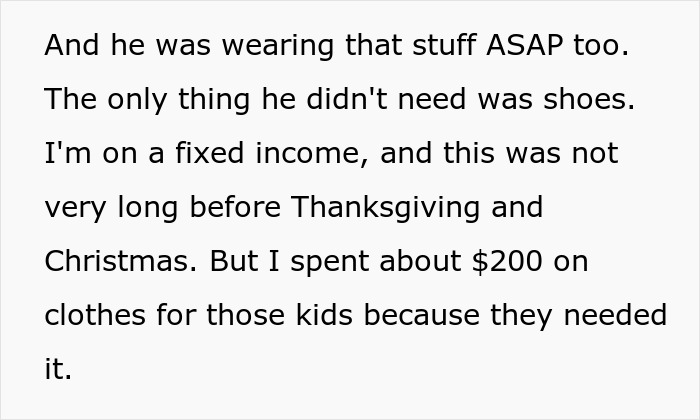
Task: Click the word "shoes."
Action: coord(589,98)
